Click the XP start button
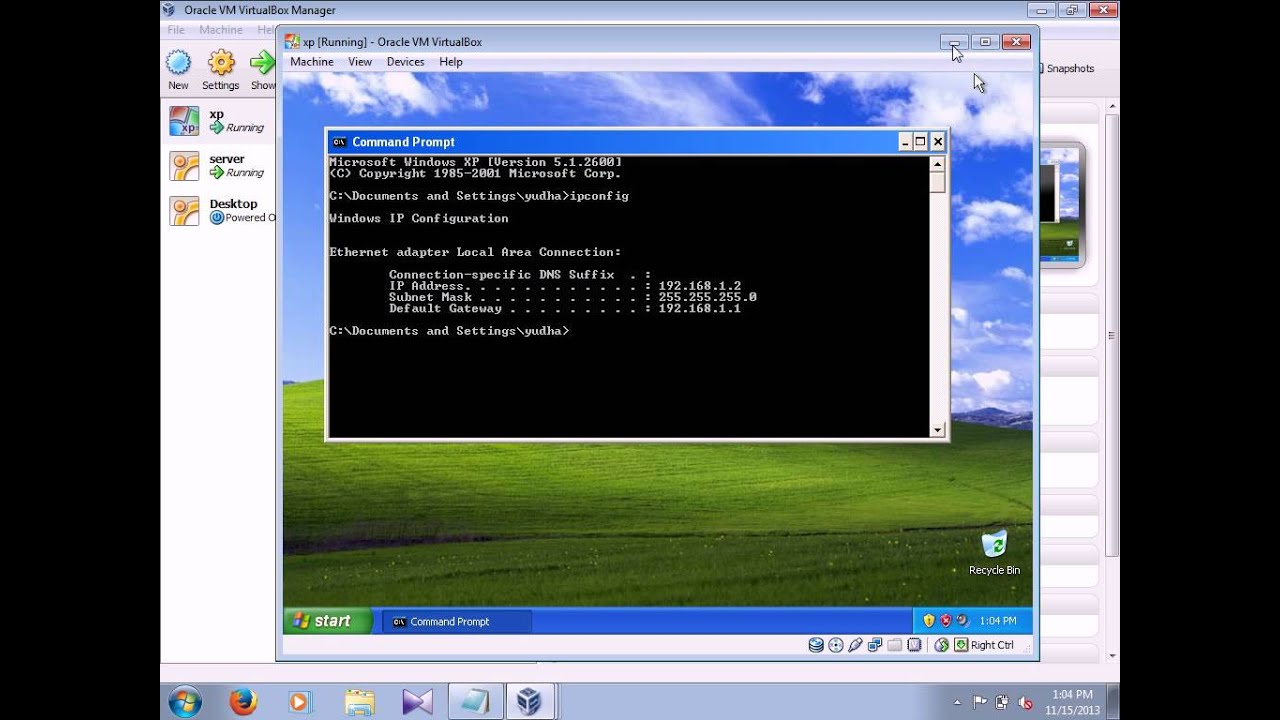Screen dimensions: 1280x720 click(x=326, y=621)
